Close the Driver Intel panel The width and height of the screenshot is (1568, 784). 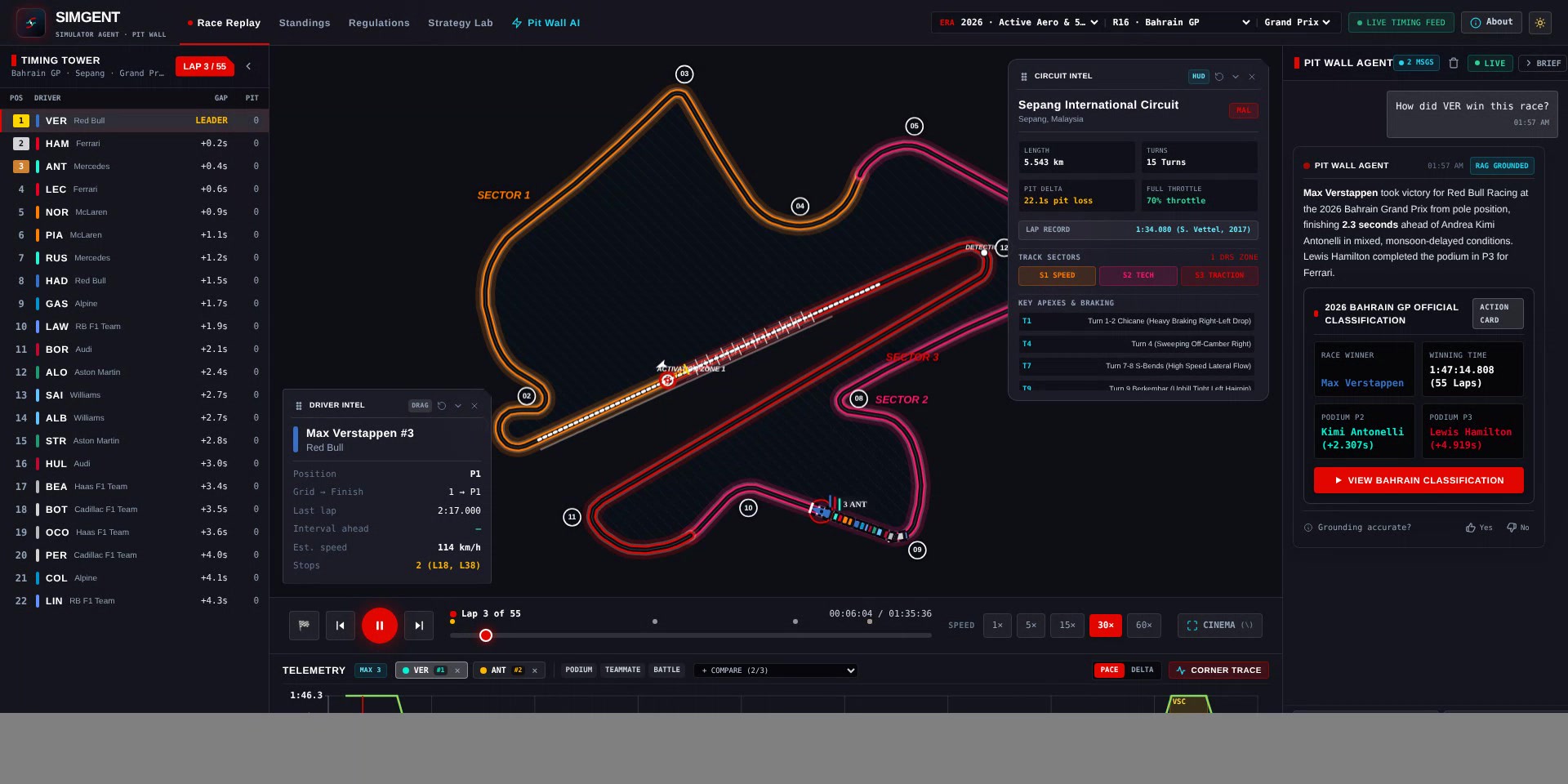(x=474, y=405)
